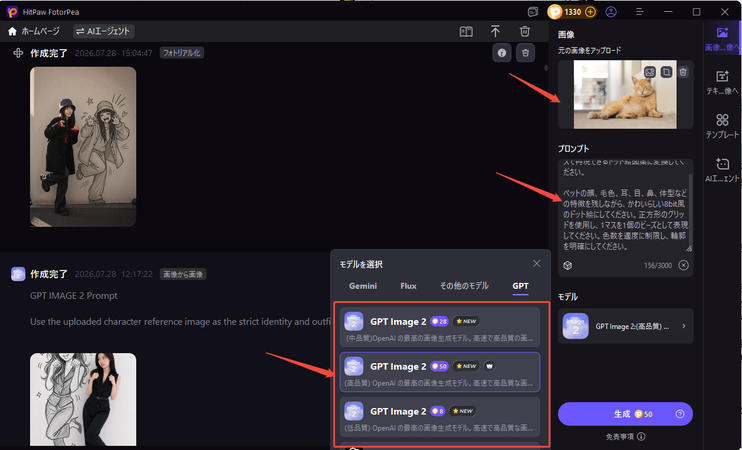
Task: Select the テキ...像へ sidebar tool
Action: click(x=722, y=82)
